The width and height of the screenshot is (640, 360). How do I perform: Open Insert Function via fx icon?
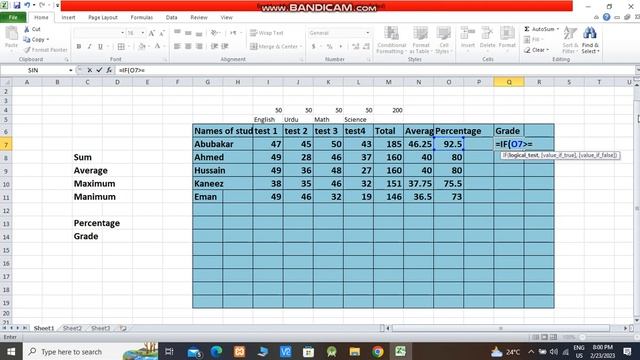pos(109,70)
